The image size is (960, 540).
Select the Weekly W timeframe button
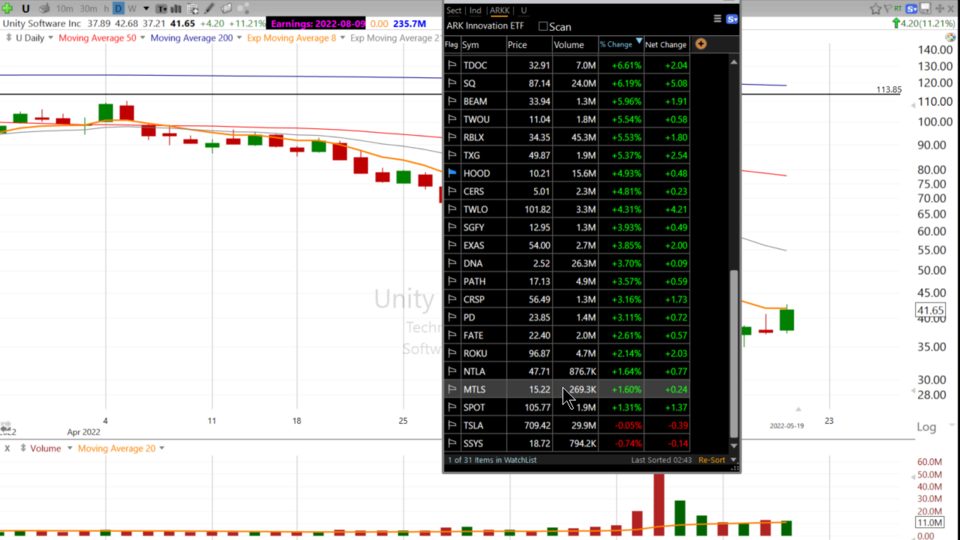pyautogui.click(x=132, y=9)
